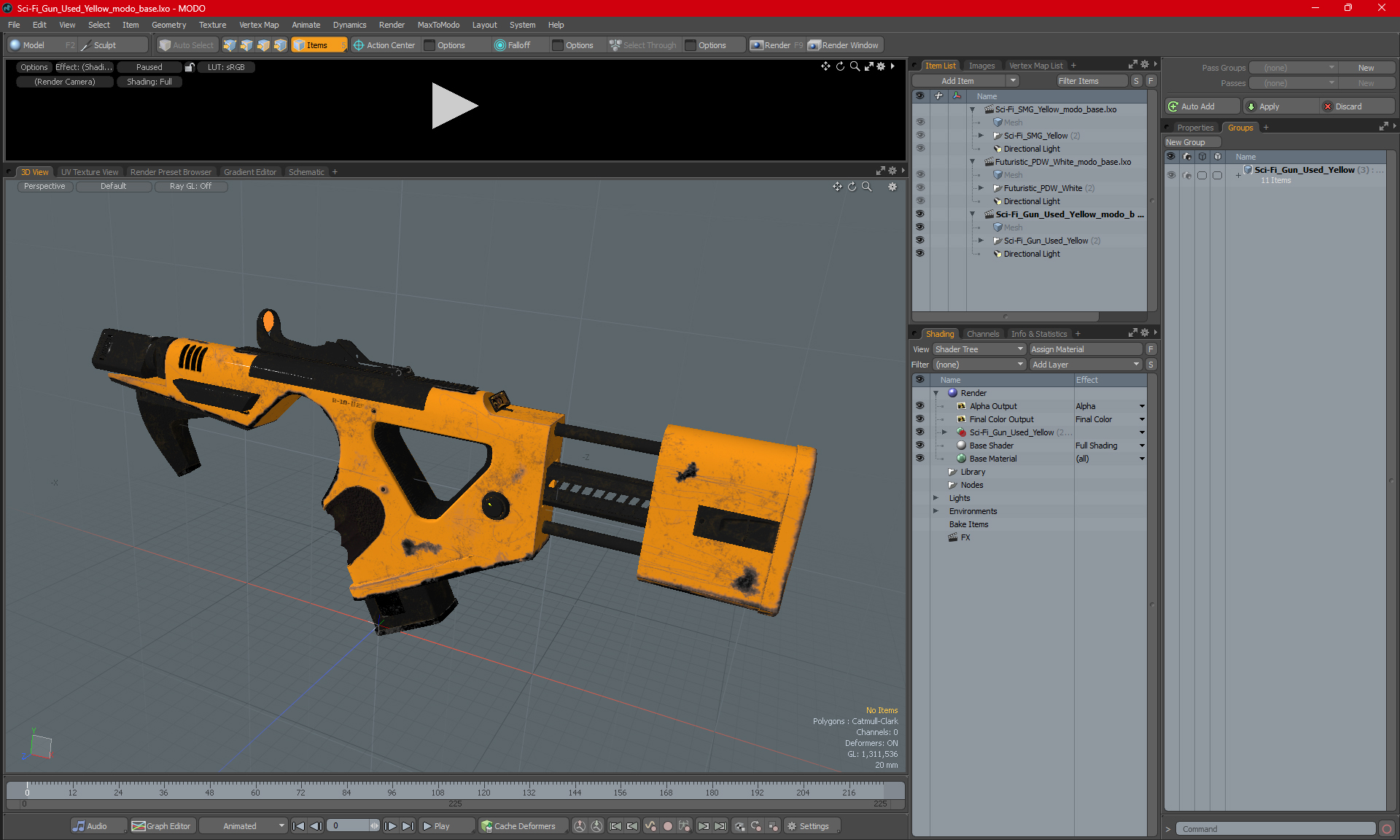1400x840 pixels.
Task: Expand Environments in shader tree
Action: pyautogui.click(x=936, y=511)
